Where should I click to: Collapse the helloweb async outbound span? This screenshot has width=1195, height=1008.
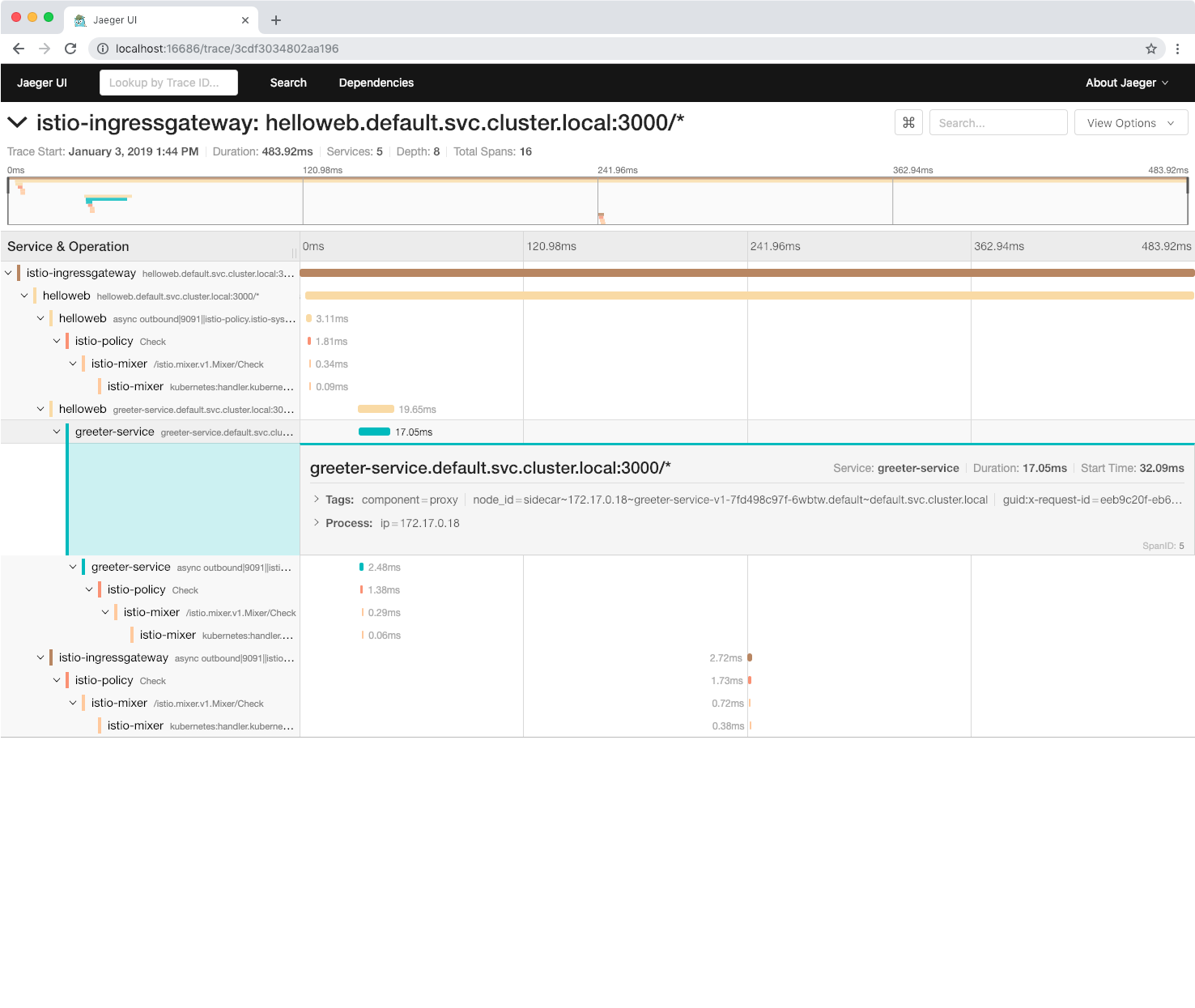(x=40, y=318)
